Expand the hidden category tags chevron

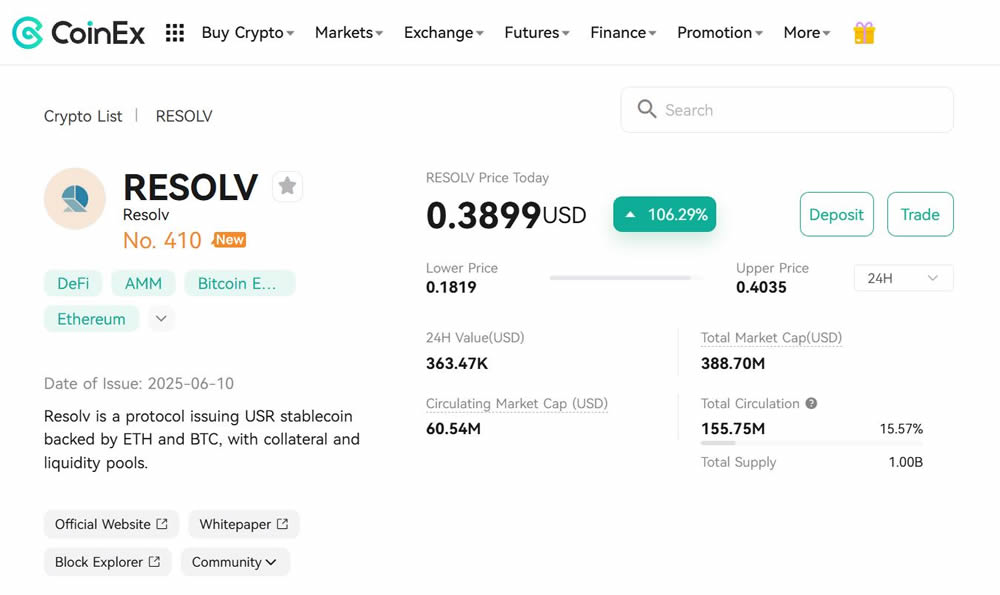[161, 319]
